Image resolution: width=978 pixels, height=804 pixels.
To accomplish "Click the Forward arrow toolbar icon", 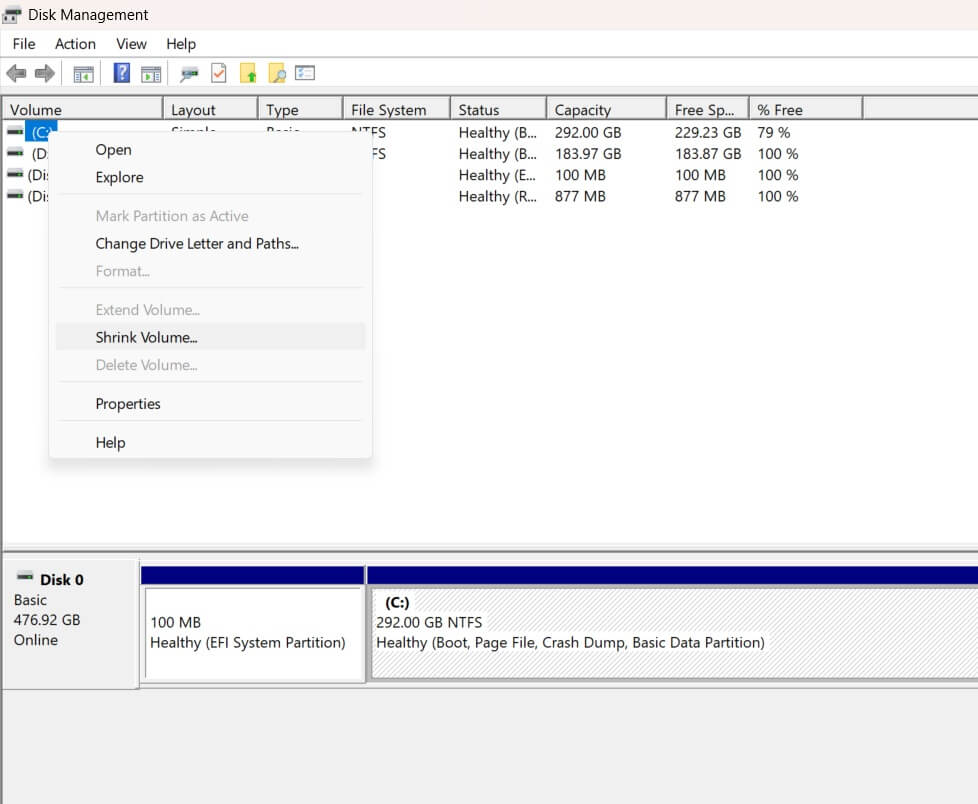I will click(x=44, y=74).
